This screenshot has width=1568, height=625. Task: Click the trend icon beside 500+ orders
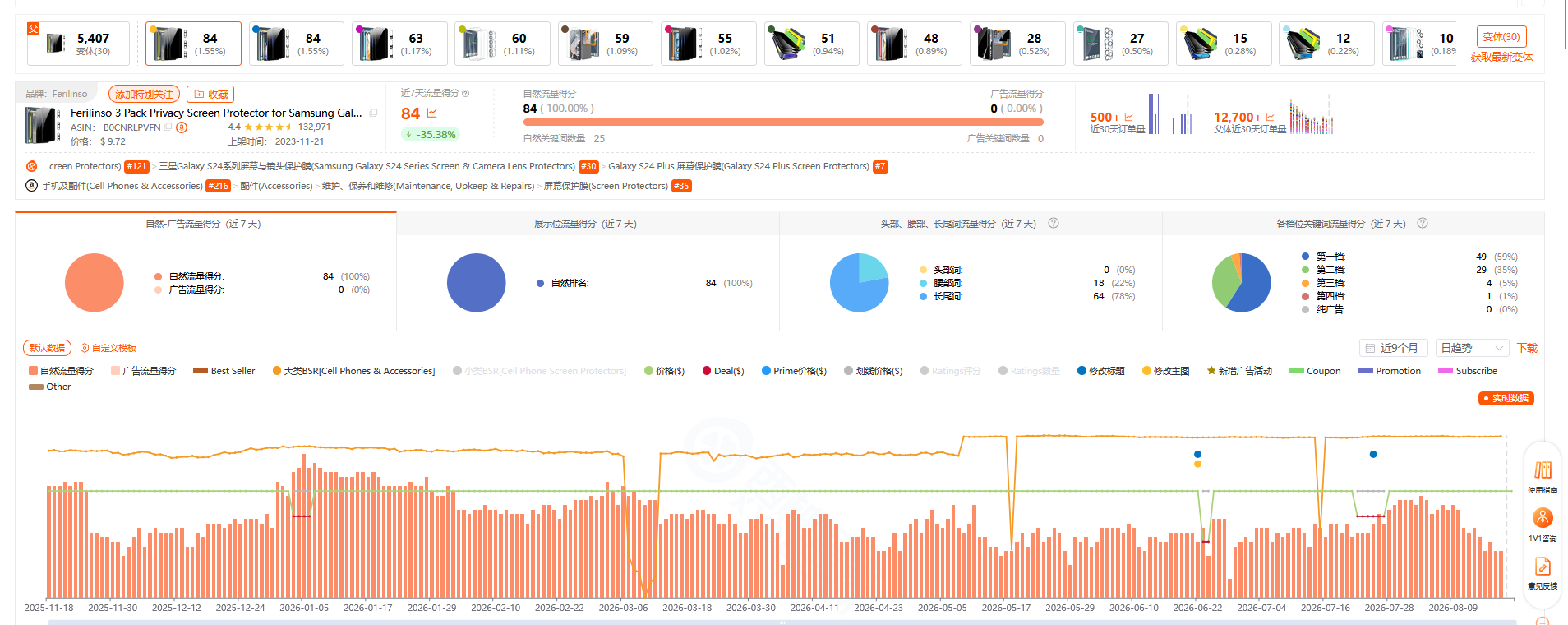[1128, 118]
